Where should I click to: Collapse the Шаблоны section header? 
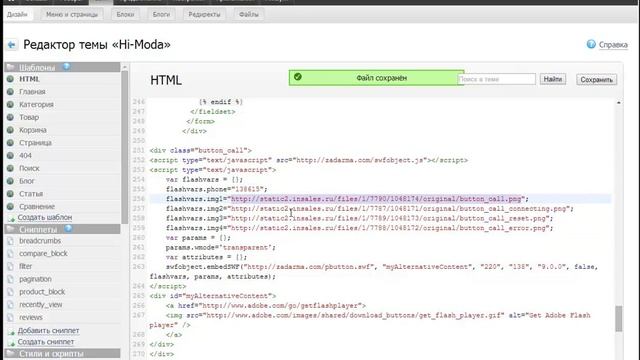coord(62,67)
